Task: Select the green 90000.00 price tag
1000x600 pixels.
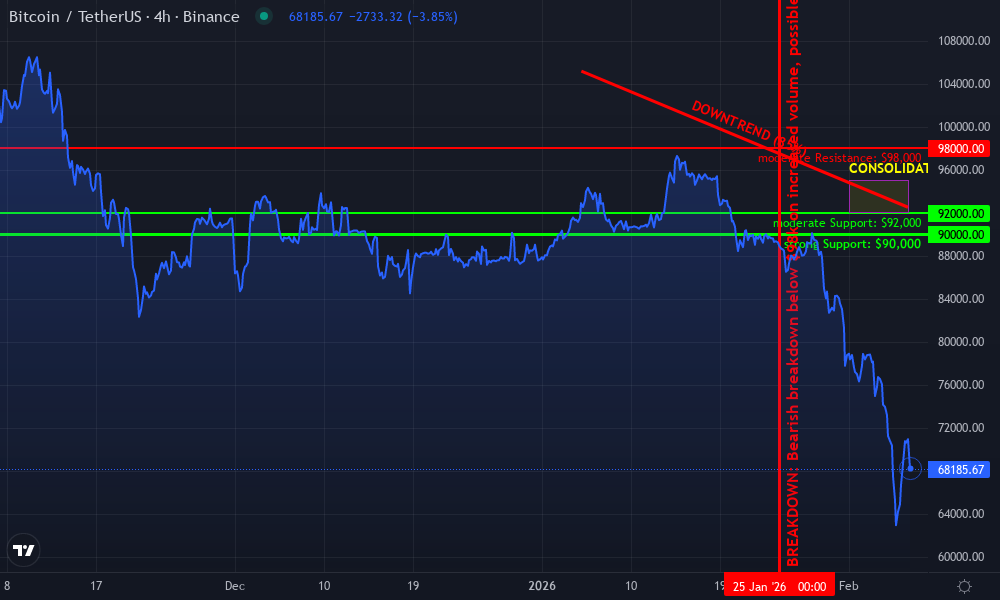Action: [958, 234]
